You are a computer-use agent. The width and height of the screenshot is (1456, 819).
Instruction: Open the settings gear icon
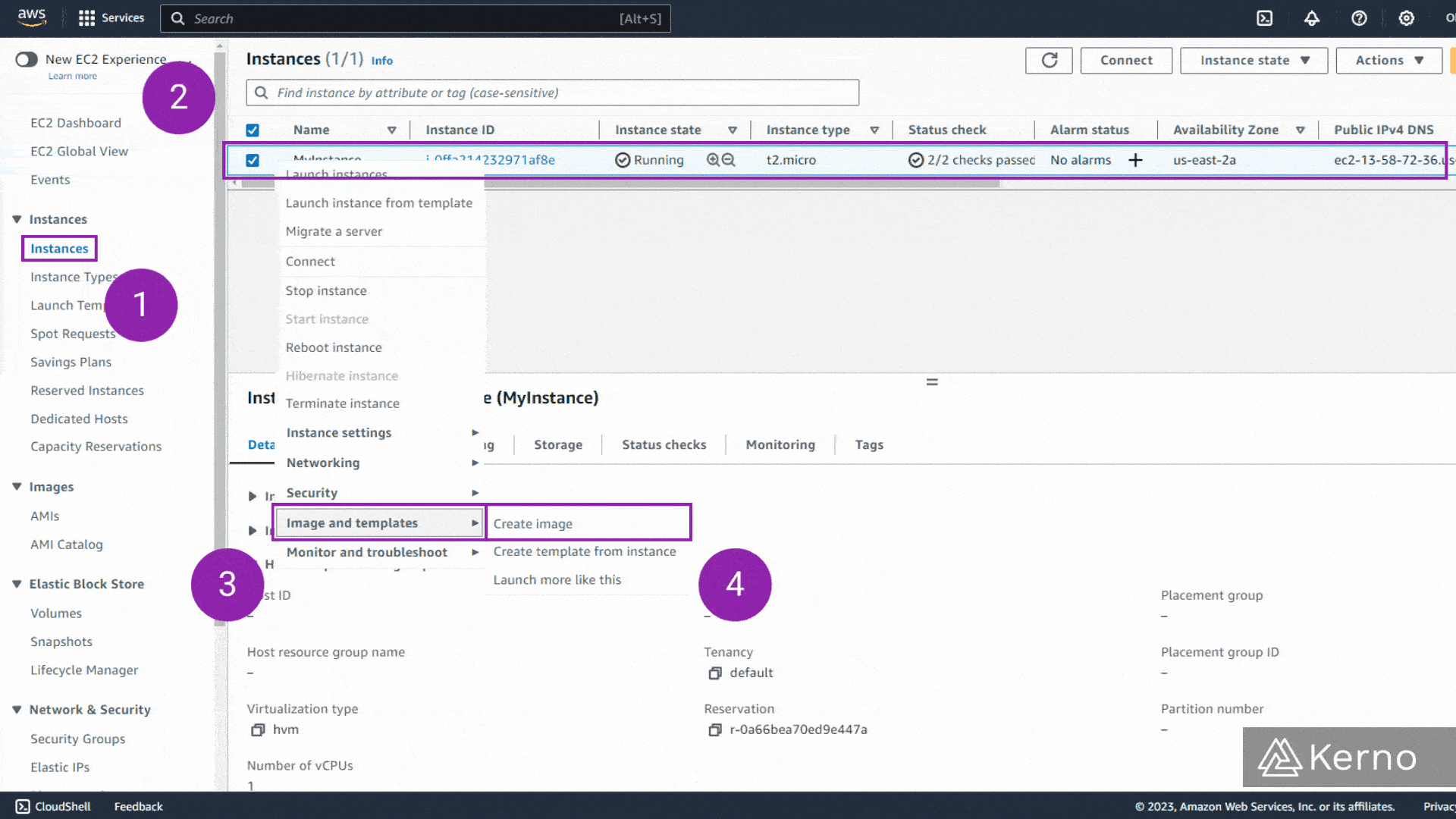click(1406, 18)
